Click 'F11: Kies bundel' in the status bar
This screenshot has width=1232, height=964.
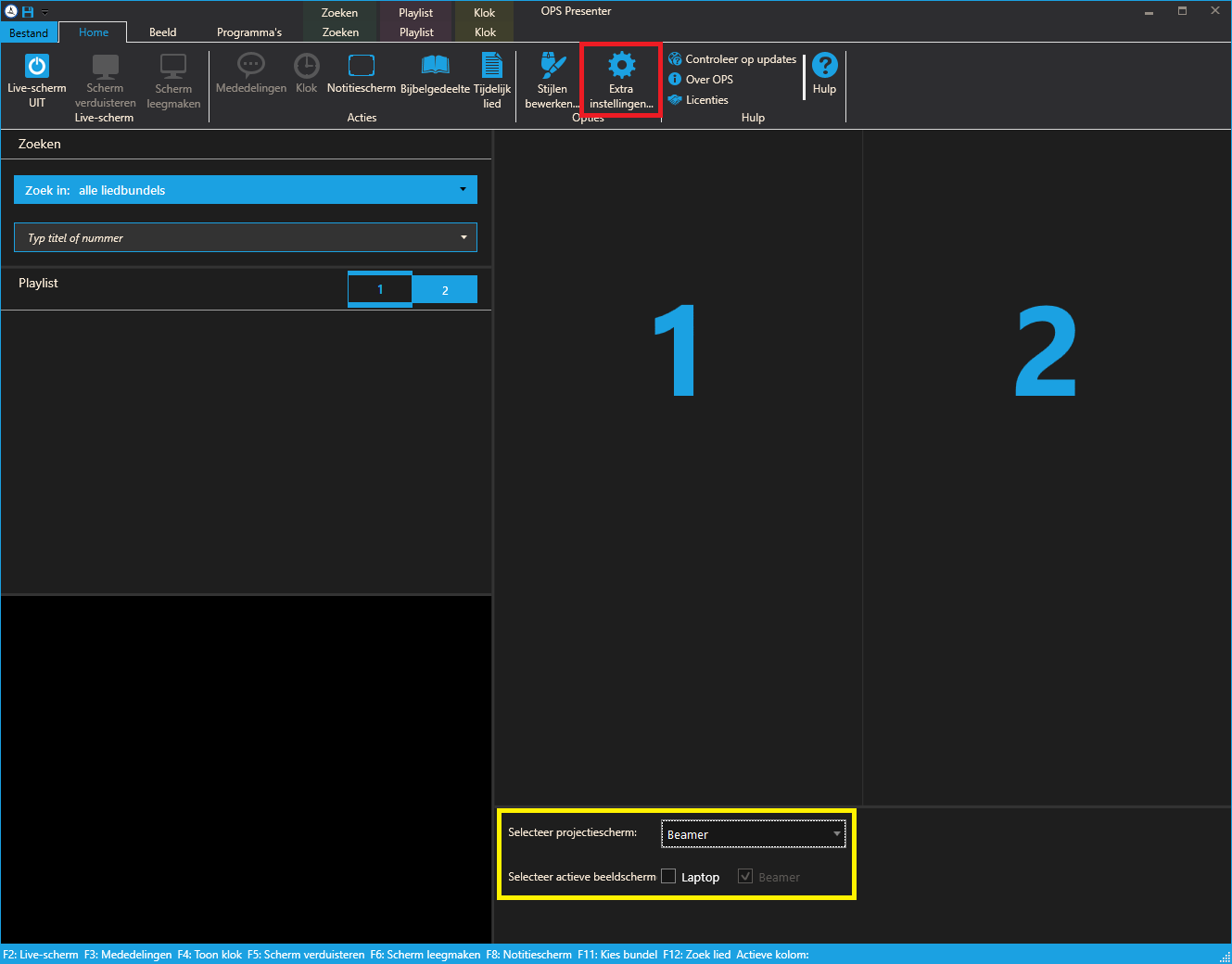coord(617,955)
